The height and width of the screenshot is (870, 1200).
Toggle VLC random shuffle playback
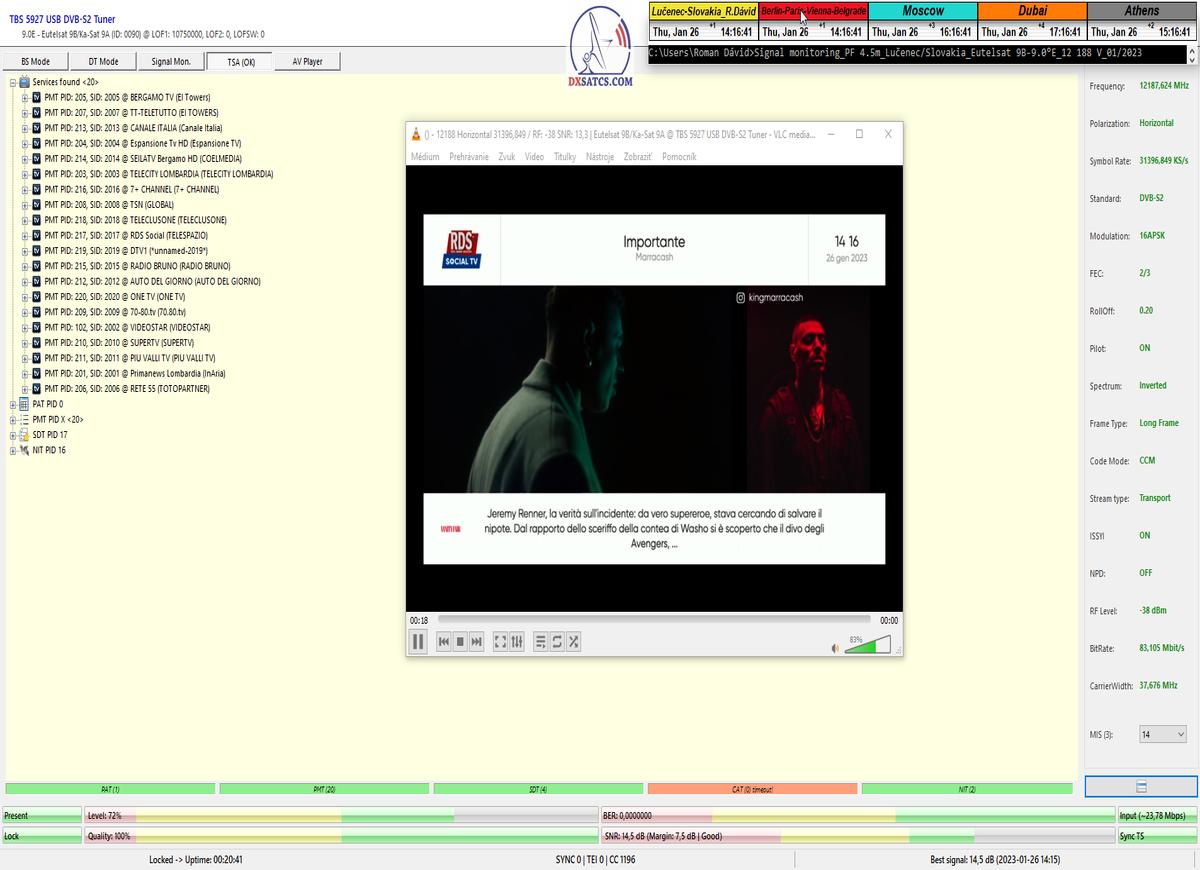pyautogui.click(x=574, y=642)
